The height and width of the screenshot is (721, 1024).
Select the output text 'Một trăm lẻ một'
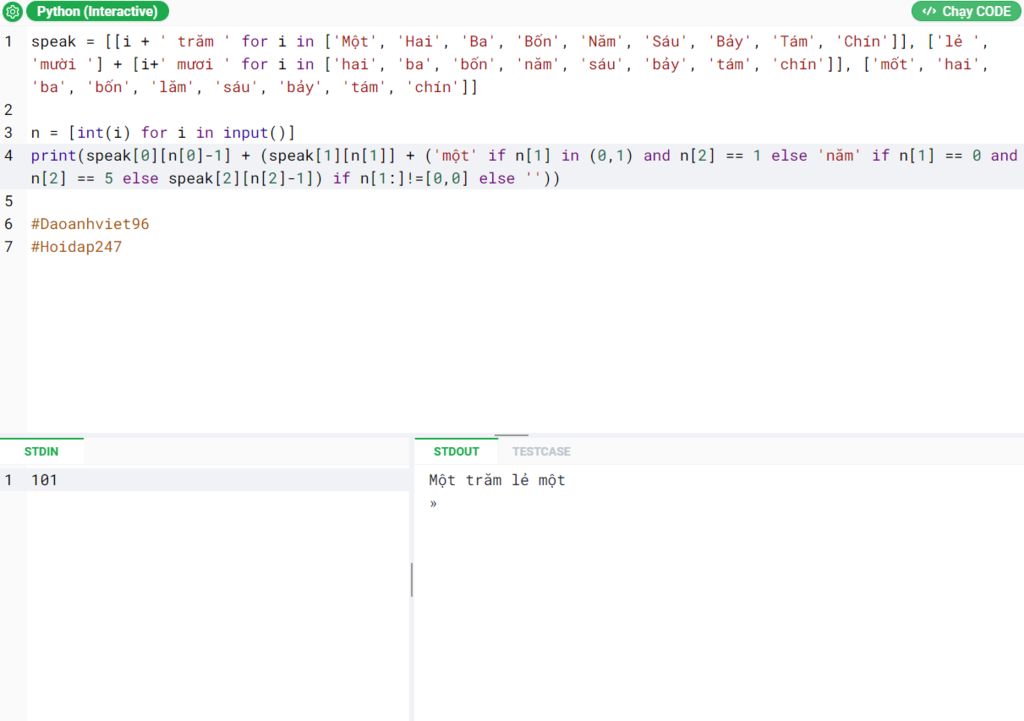[497, 480]
